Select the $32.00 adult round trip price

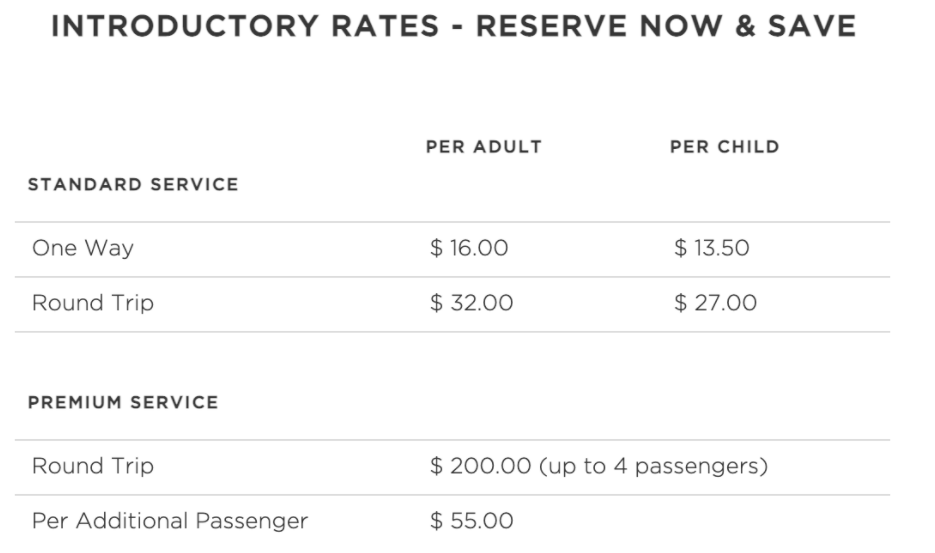pos(471,303)
